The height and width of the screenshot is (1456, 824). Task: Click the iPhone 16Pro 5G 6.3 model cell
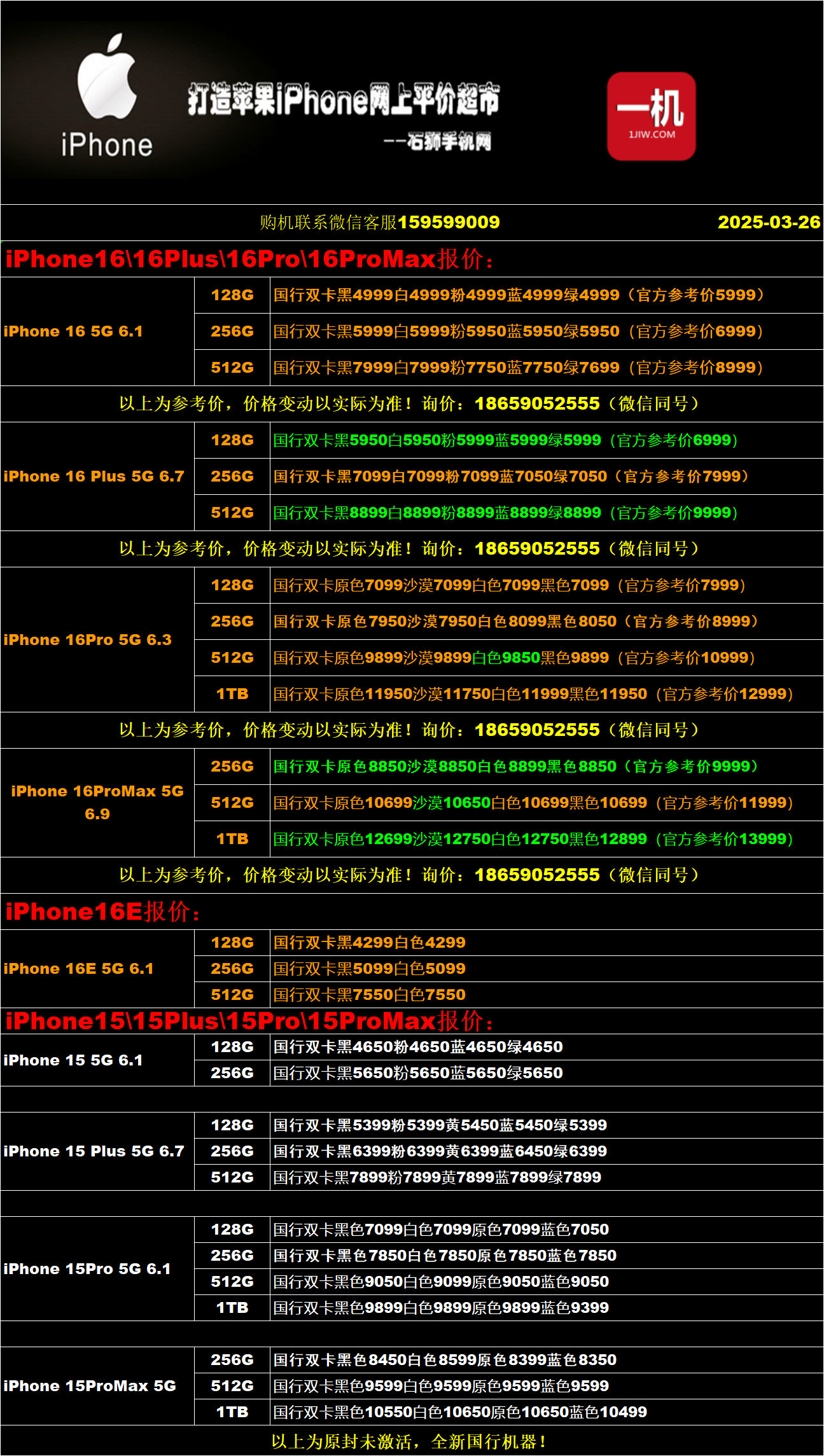click(x=97, y=639)
